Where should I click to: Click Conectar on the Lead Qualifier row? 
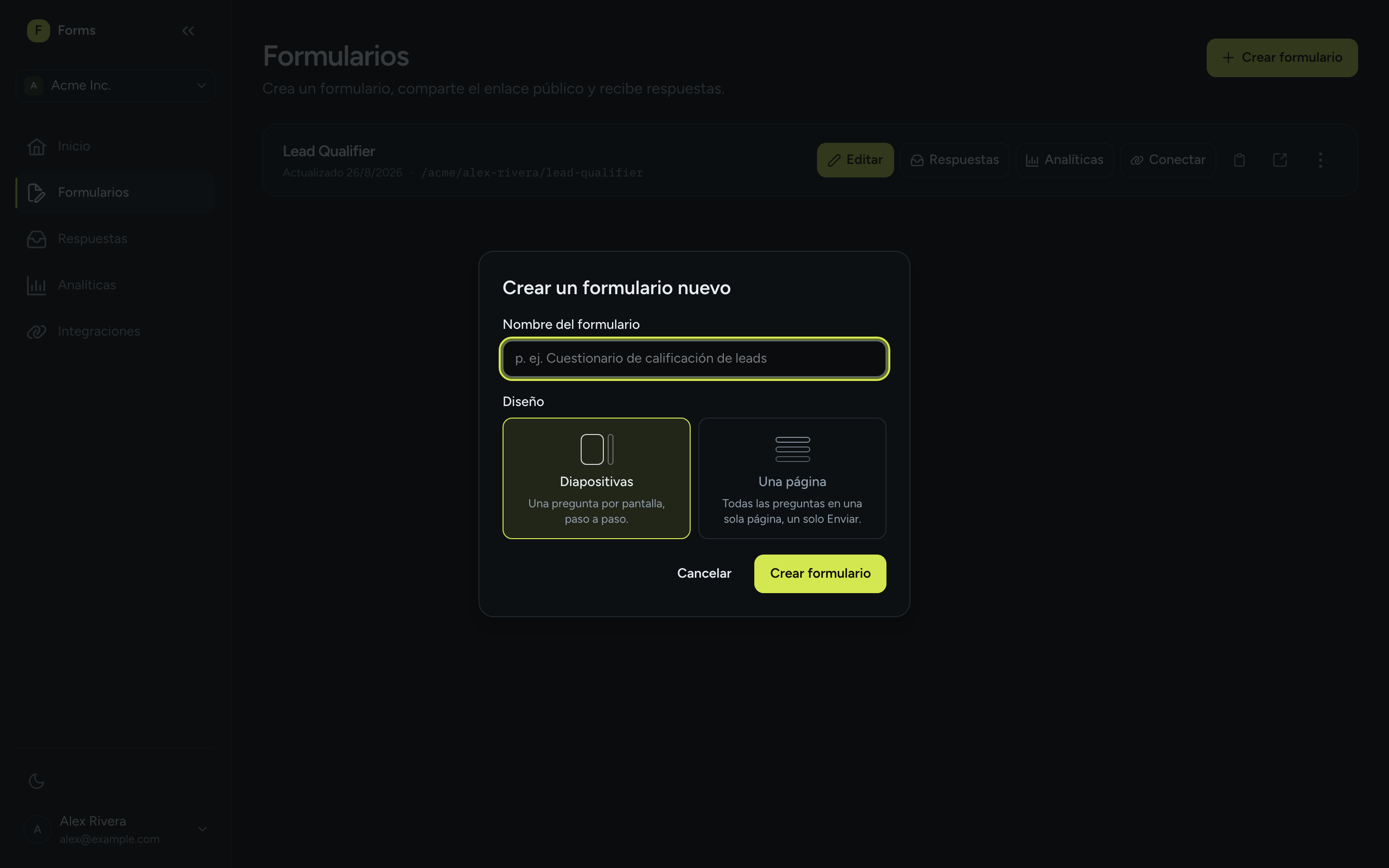click(1168, 160)
